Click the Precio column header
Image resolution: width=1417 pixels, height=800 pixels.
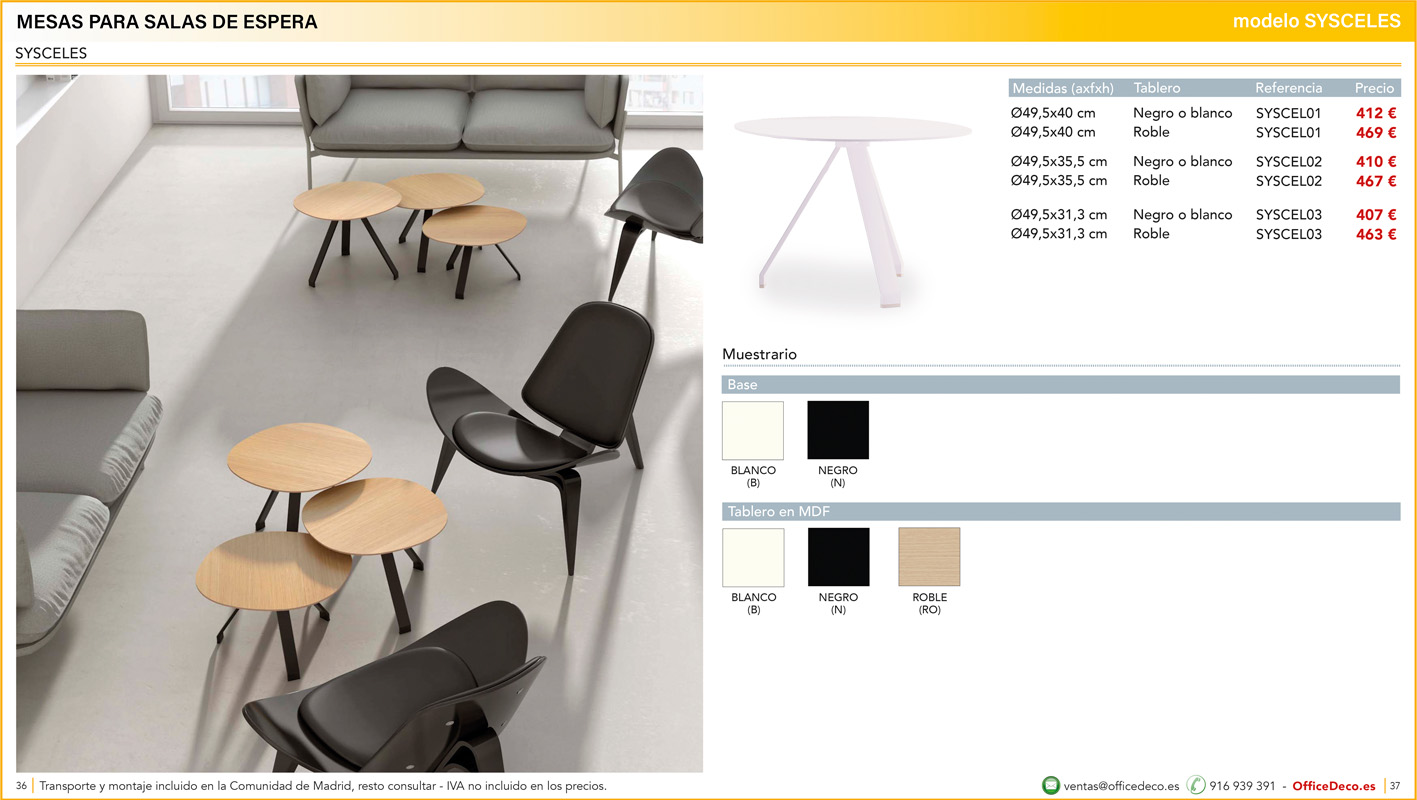[1374, 88]
